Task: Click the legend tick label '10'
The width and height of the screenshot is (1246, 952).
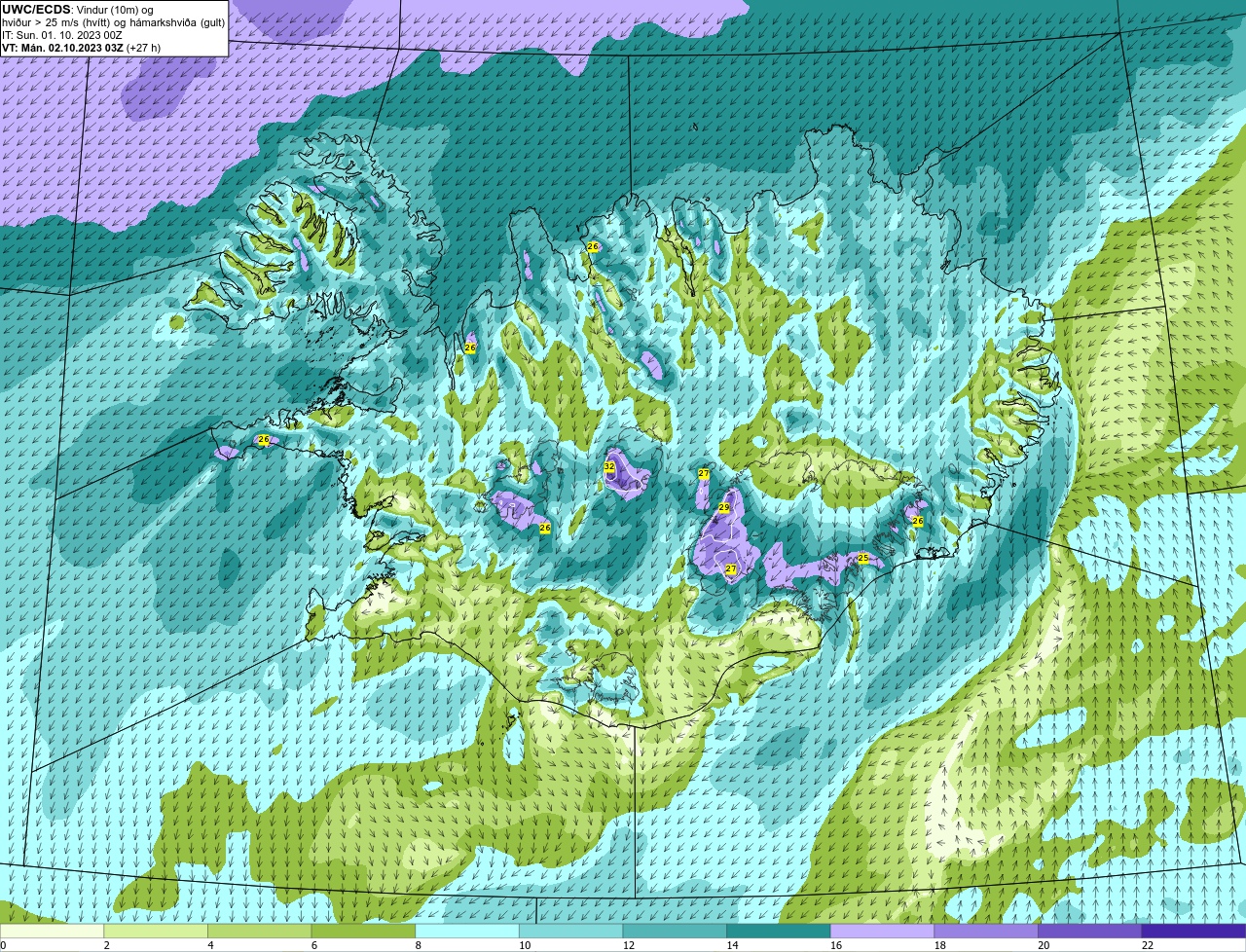Action: tap(525, 945)
